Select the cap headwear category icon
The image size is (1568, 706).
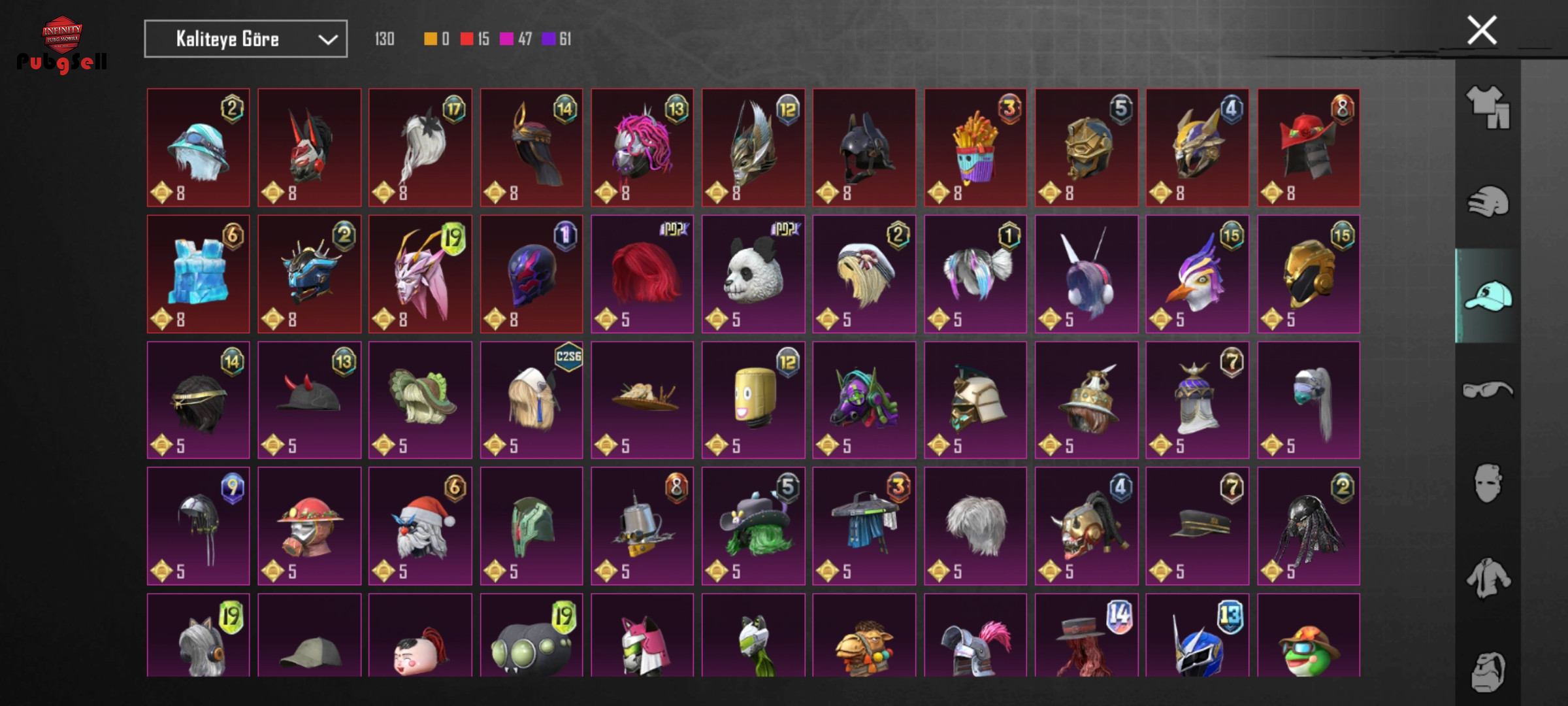pos(1488,296)
